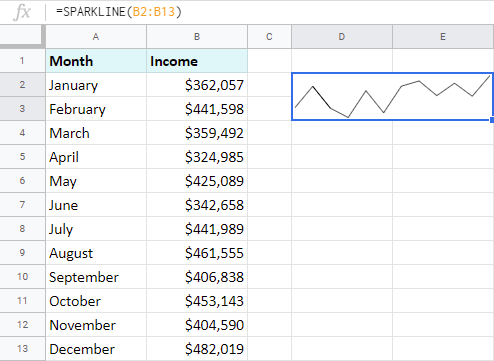The image size is (494, 361).
Task: Select the June cell
Action: pos(96,205)
